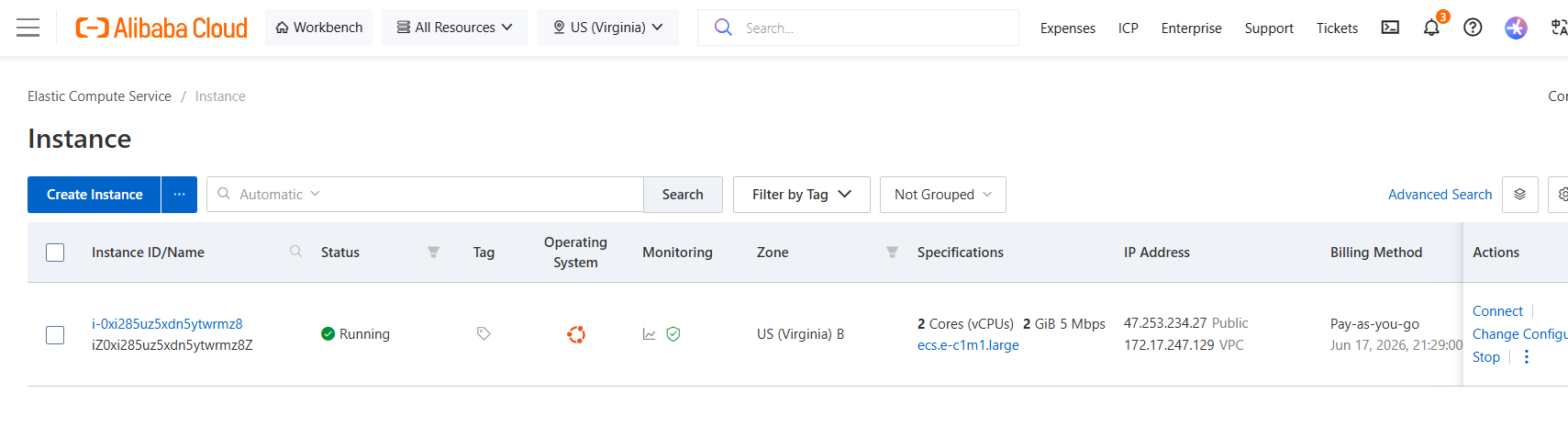Open the Advanced Search link
This screenshot has height=427, width=1568.
[x=1440, y=195]
